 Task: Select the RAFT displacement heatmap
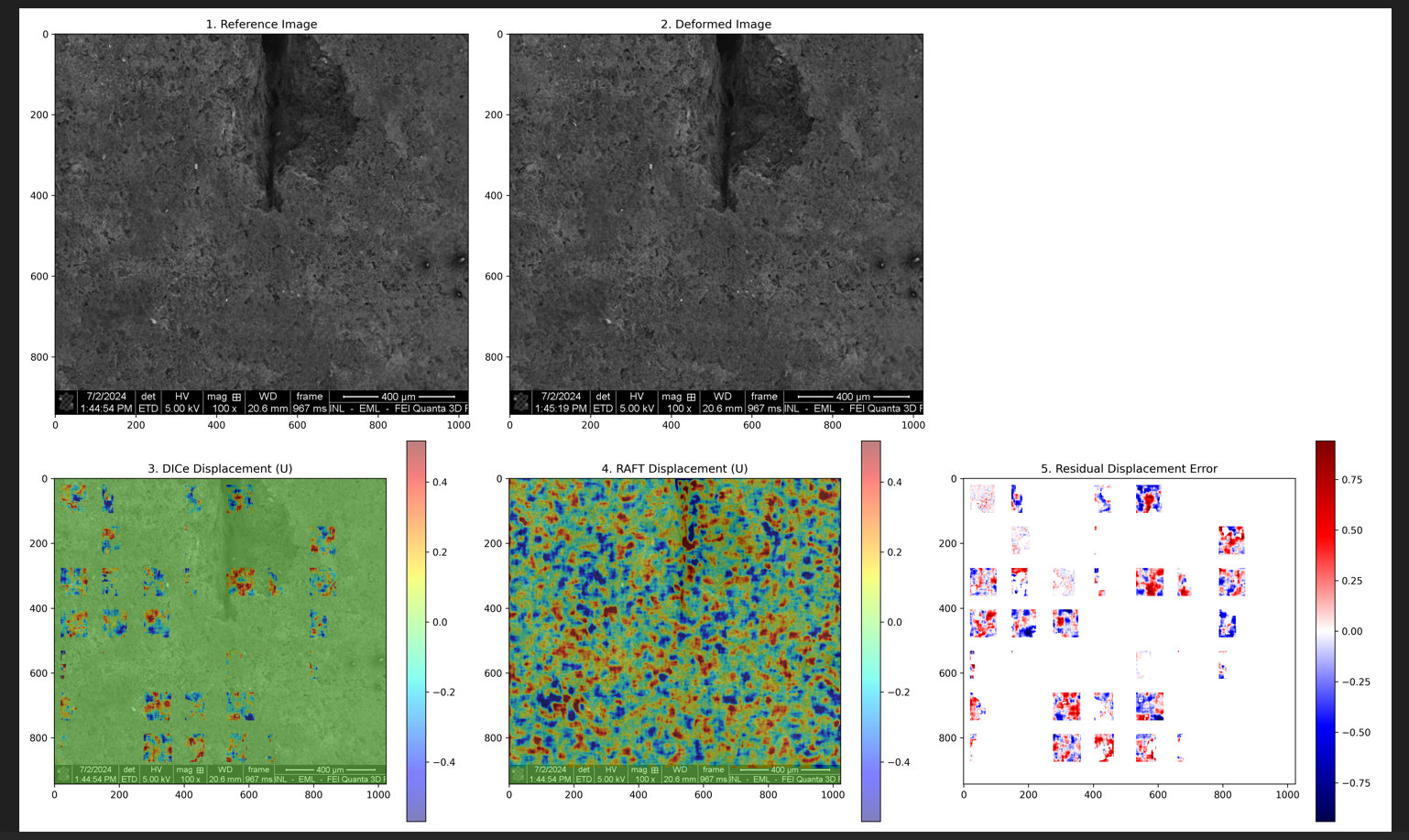point(675,631)
